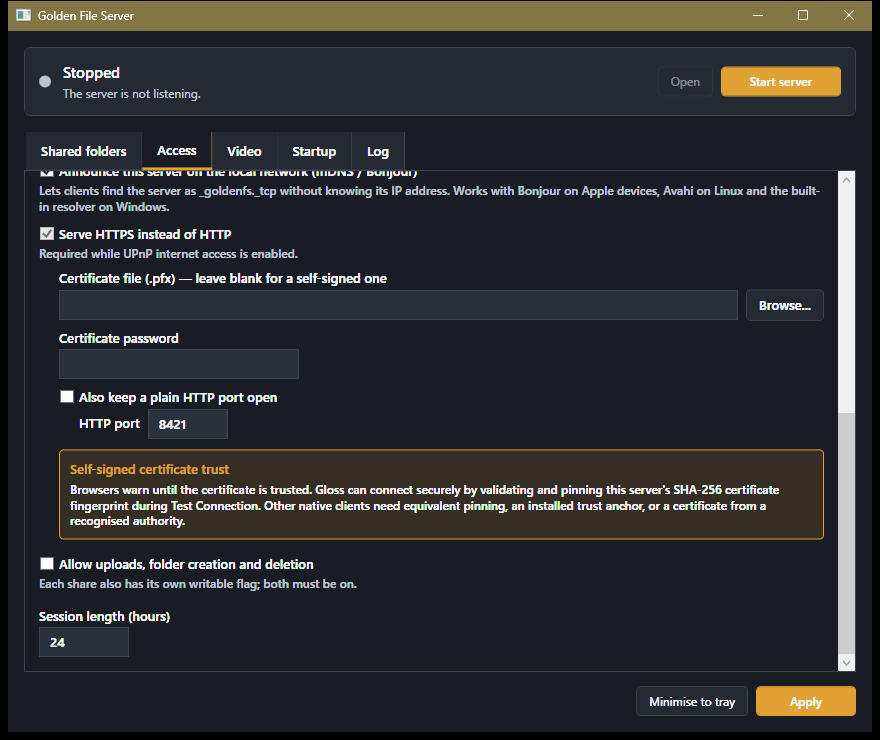Viewport: 880px width, 740px height.
Task: Click the Session length field showing 24
Action: (x=84, y=642)
